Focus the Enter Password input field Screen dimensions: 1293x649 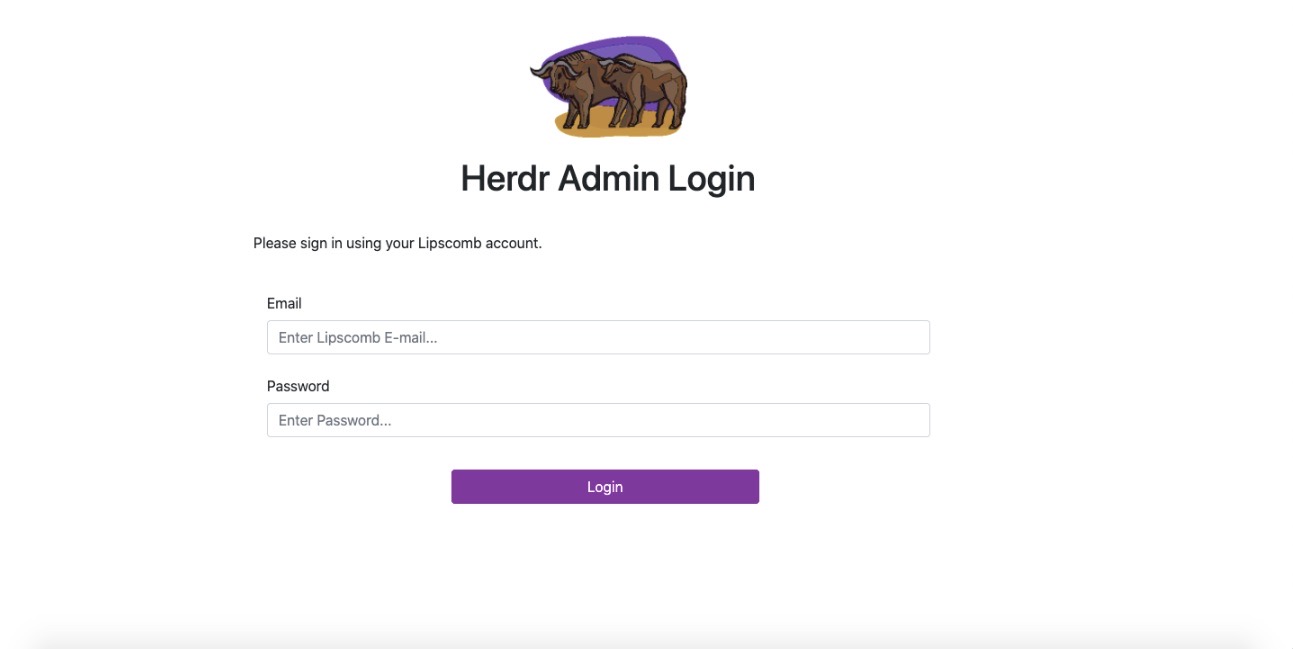tap(598, 420)
